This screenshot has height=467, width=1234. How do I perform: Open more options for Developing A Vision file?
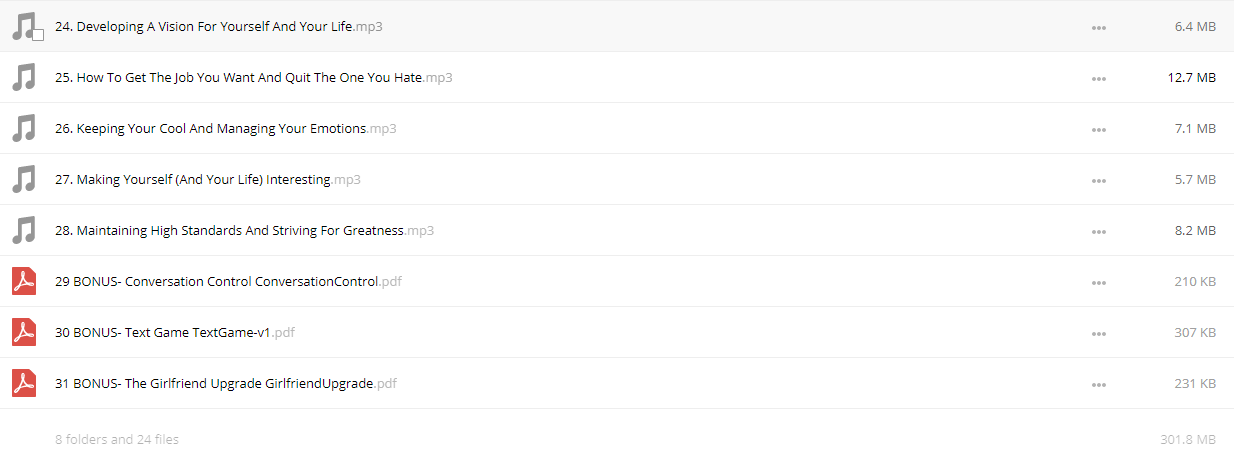pos(1099,27)
